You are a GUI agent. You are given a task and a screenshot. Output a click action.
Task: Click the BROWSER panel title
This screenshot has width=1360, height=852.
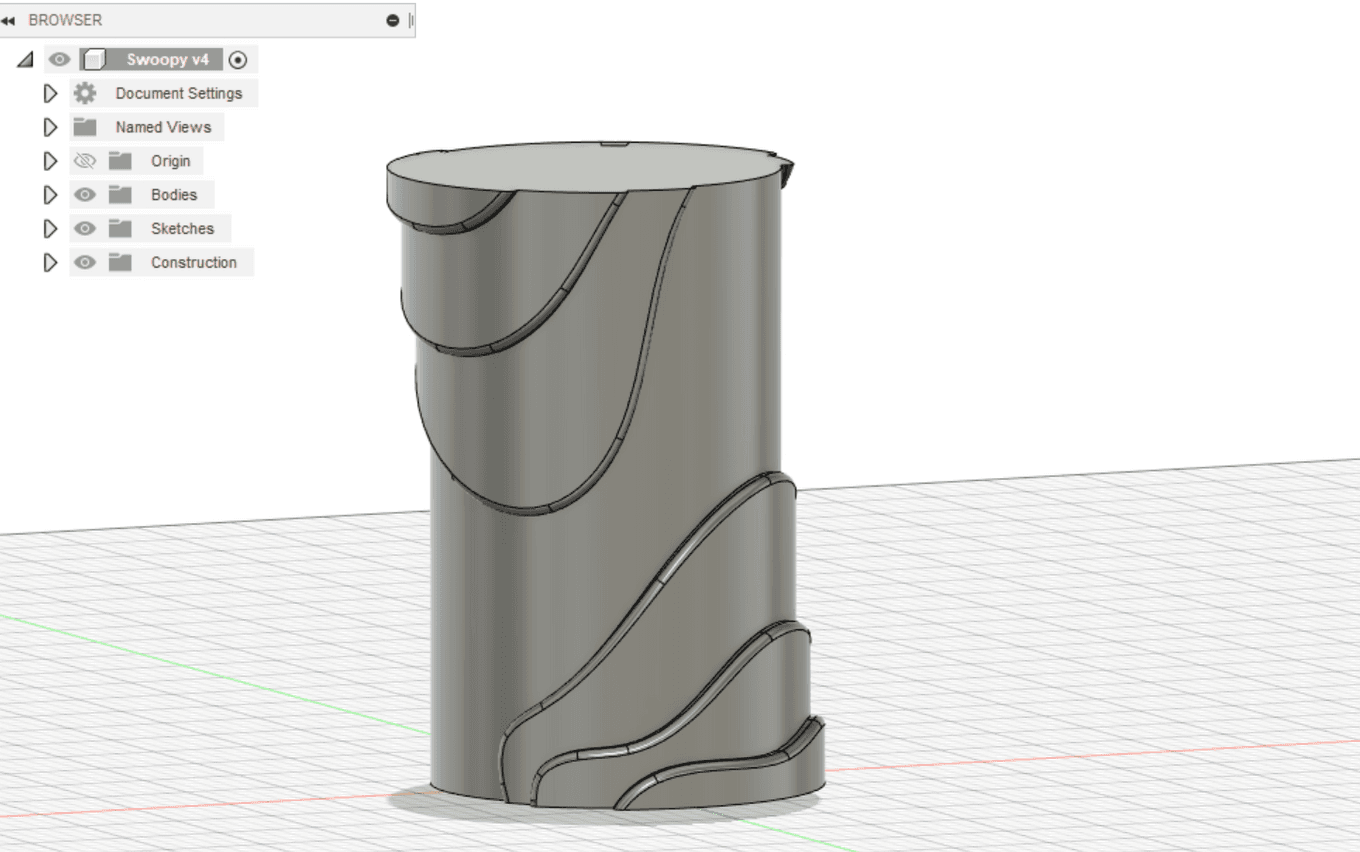pos(65,20)
